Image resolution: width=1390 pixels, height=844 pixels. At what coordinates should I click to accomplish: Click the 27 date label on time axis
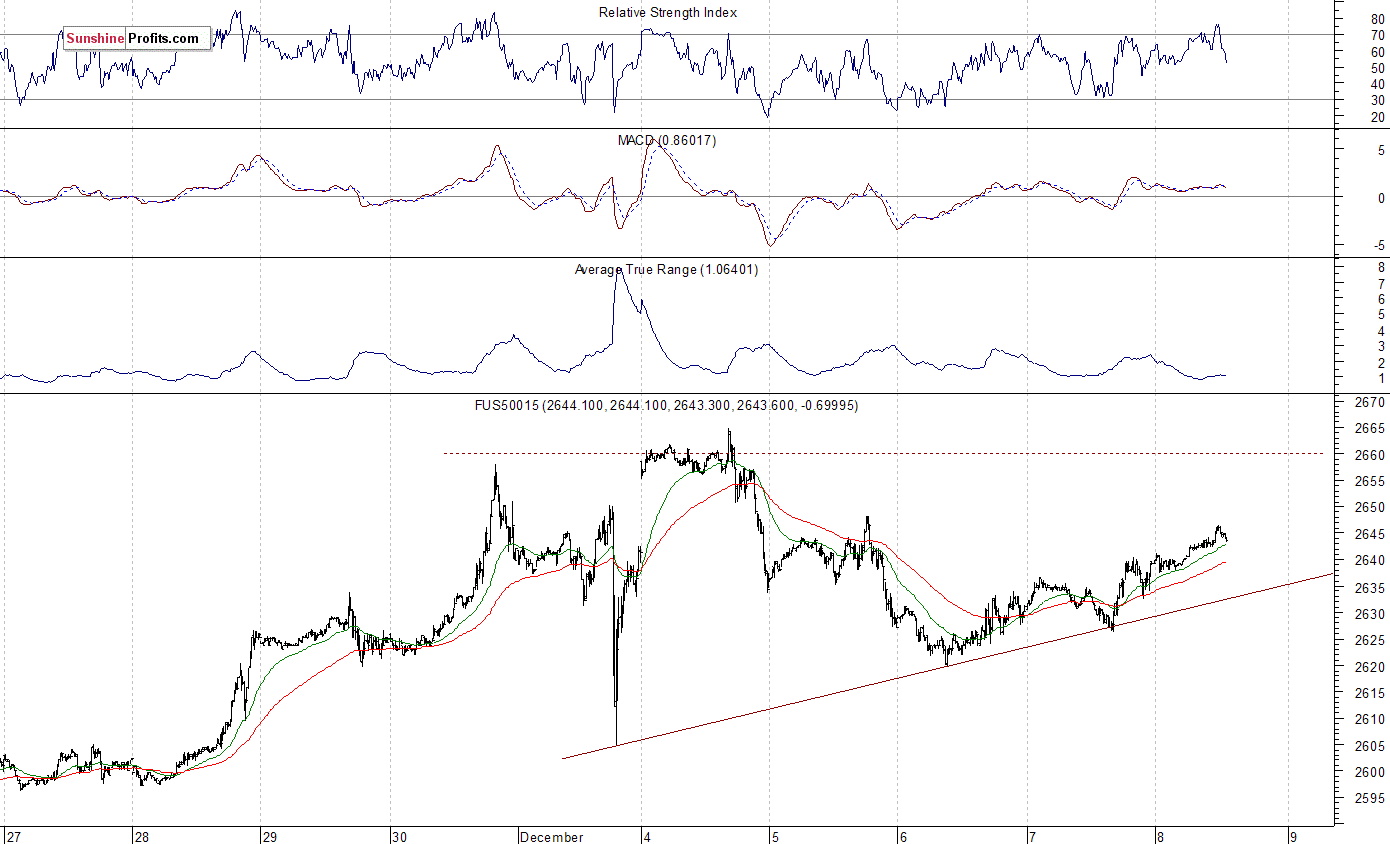[13, 836]
